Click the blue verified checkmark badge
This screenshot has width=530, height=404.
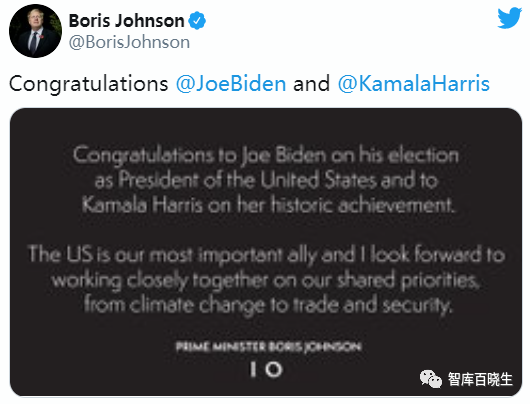[197, 21]
